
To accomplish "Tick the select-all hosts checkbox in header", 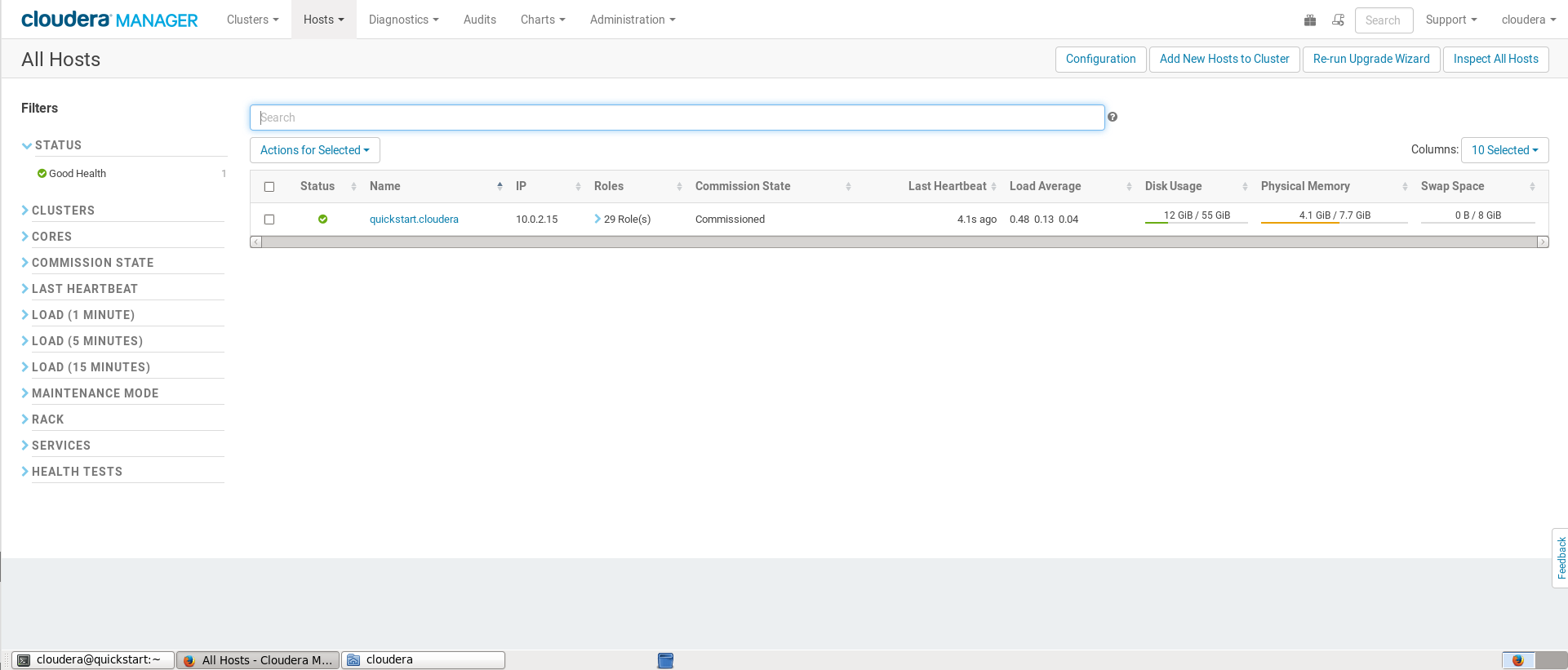I will coord(269,187).
